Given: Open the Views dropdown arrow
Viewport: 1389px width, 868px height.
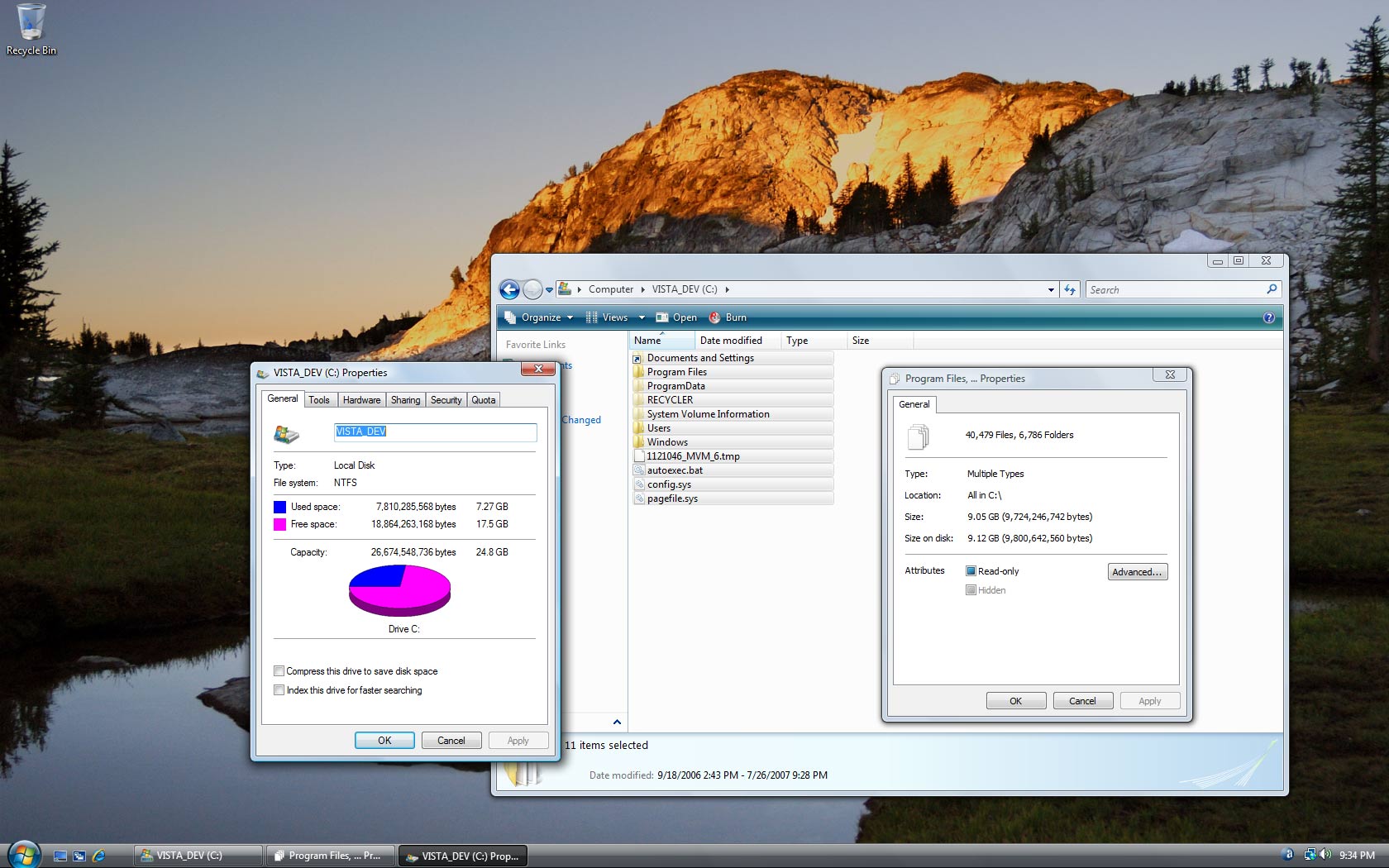Looking at the screenshot, I should pyautogui.click(x=642, y=317).
